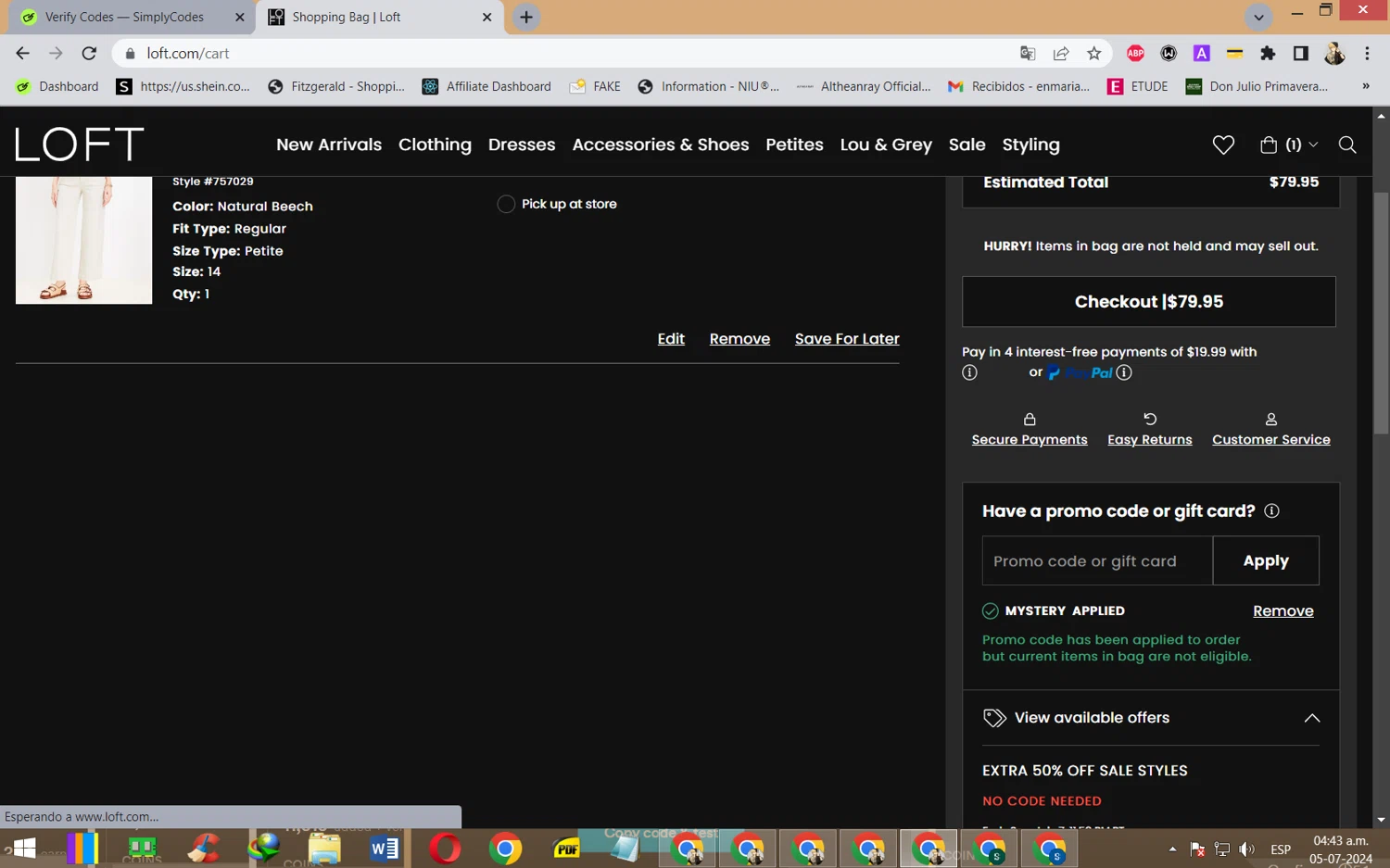Save the item for later
Viewport: 1390px width, 868px height.
[847, 339]
